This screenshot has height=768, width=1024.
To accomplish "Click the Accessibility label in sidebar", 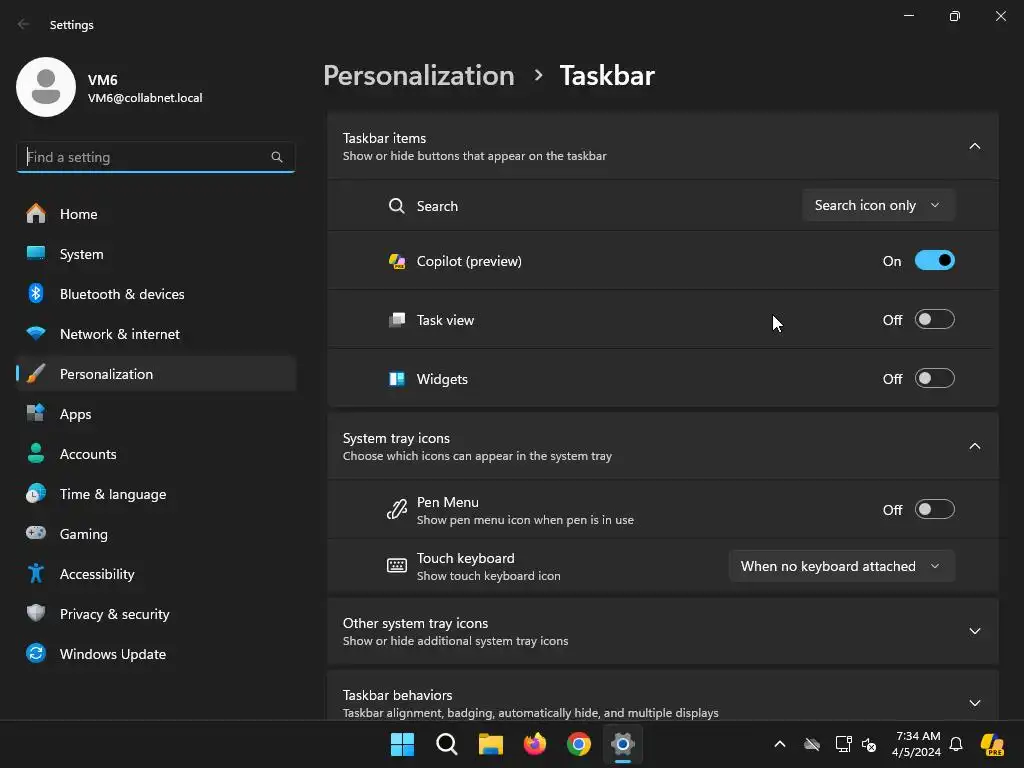I will (97, 573).
